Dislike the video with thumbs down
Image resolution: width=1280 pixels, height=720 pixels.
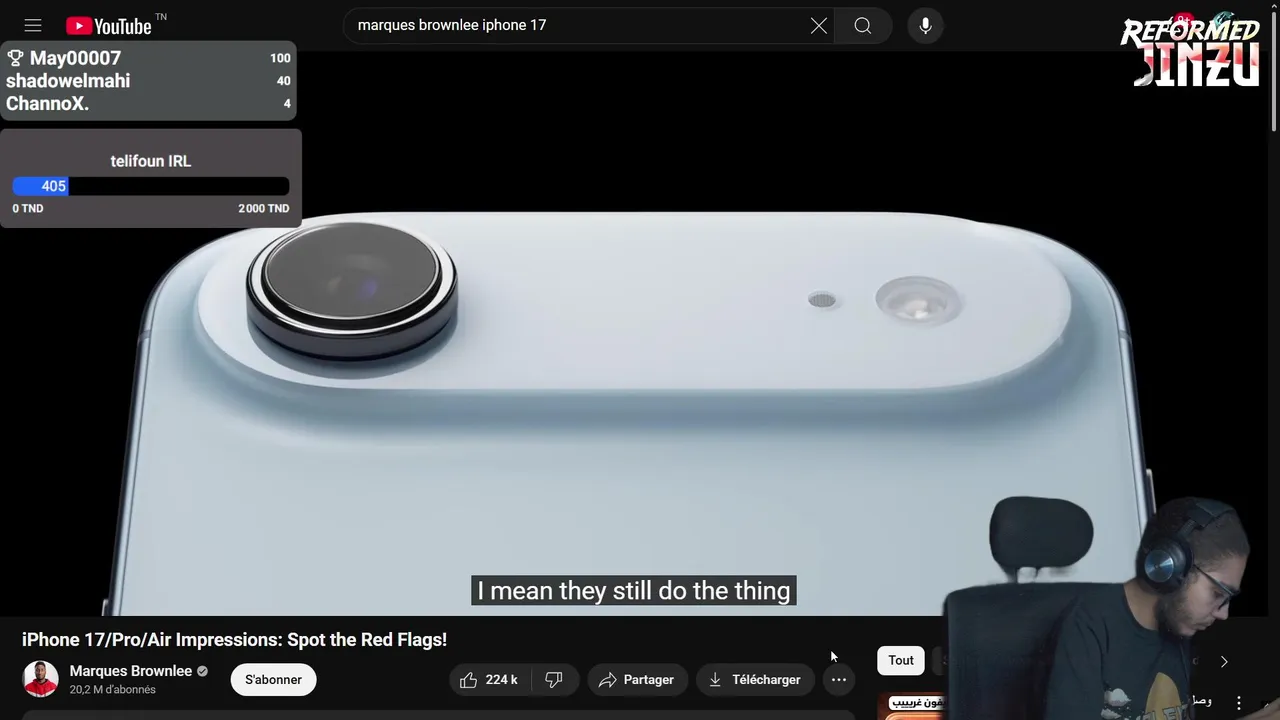(554, 680)
